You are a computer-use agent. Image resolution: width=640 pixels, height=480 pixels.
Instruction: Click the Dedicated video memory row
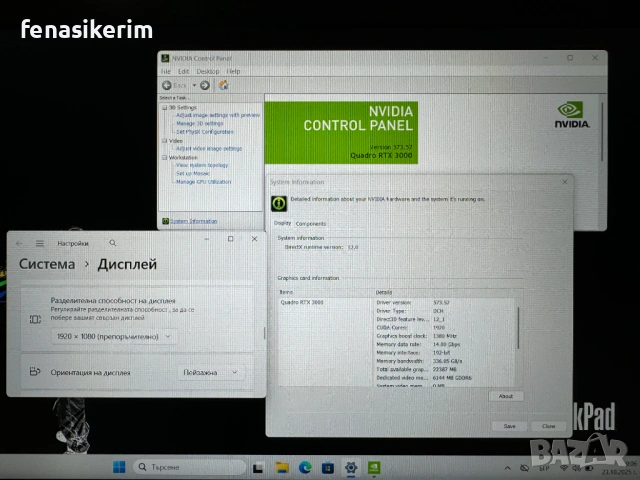coord(445,378)
